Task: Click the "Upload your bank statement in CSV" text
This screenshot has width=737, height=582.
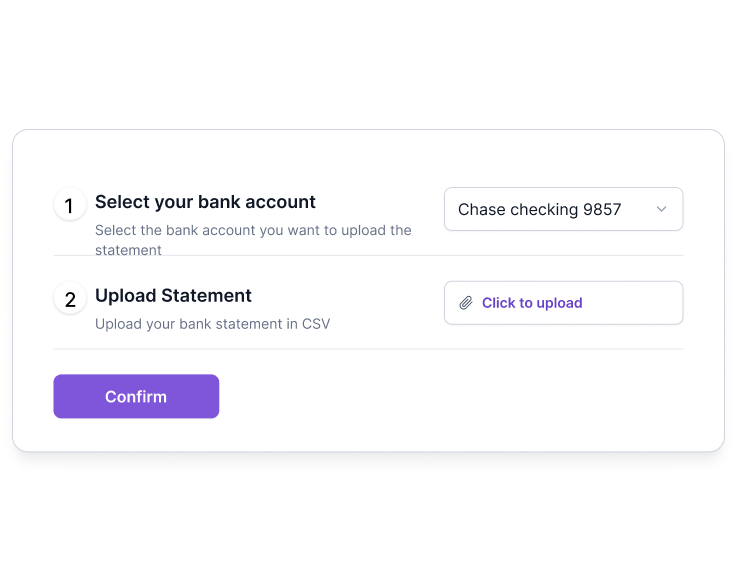Action: 213,324
